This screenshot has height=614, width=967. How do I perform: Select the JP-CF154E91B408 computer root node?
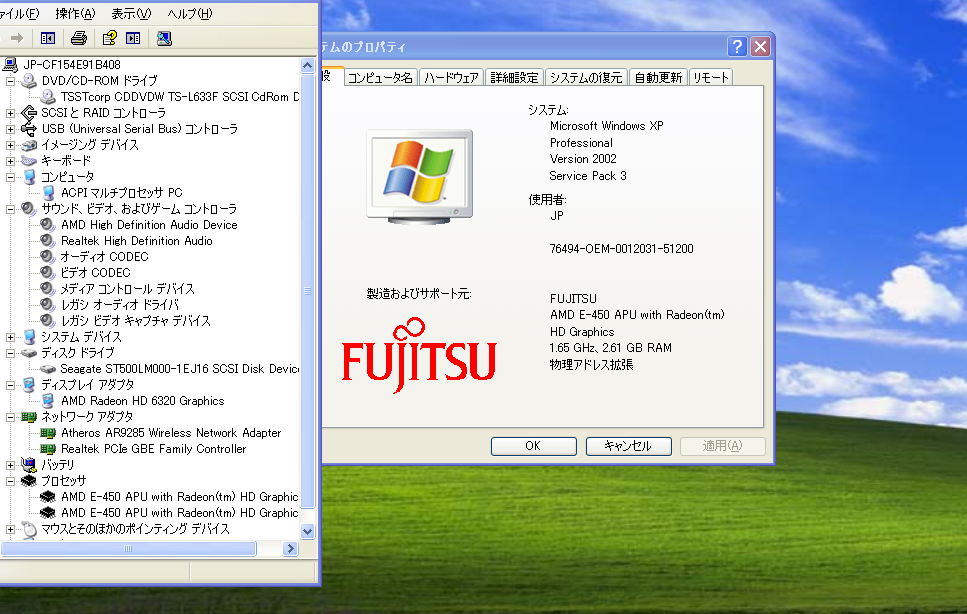click(72, 64)
